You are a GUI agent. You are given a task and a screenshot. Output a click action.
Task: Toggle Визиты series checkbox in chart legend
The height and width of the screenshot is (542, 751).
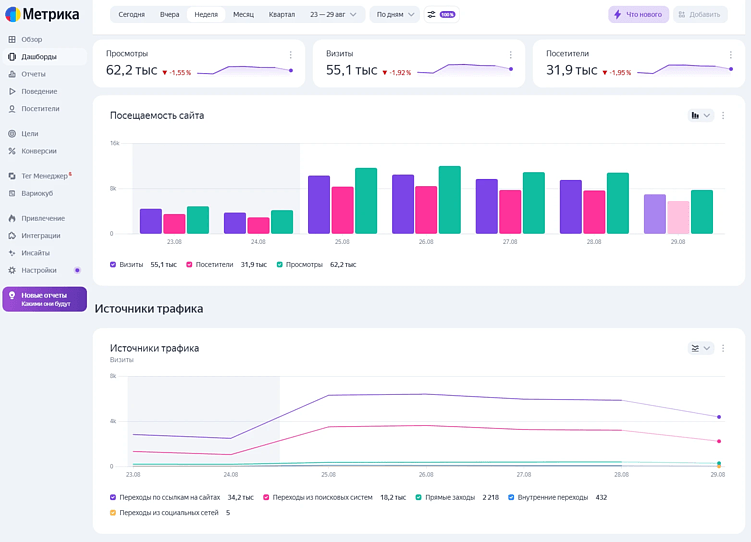click(x=113, y=265)
